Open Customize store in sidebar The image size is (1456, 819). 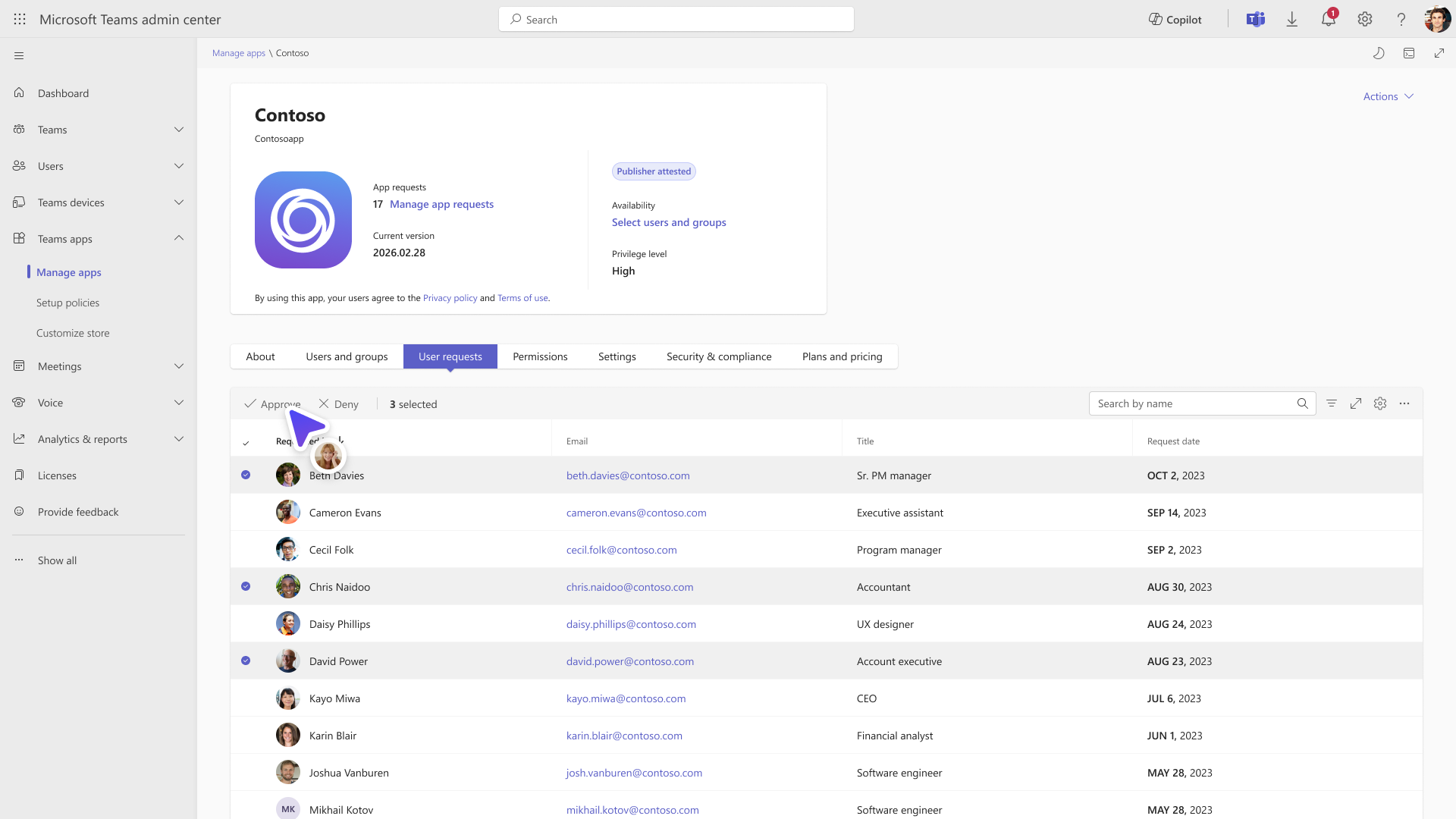pyautogui.click(x=73, y=333)
